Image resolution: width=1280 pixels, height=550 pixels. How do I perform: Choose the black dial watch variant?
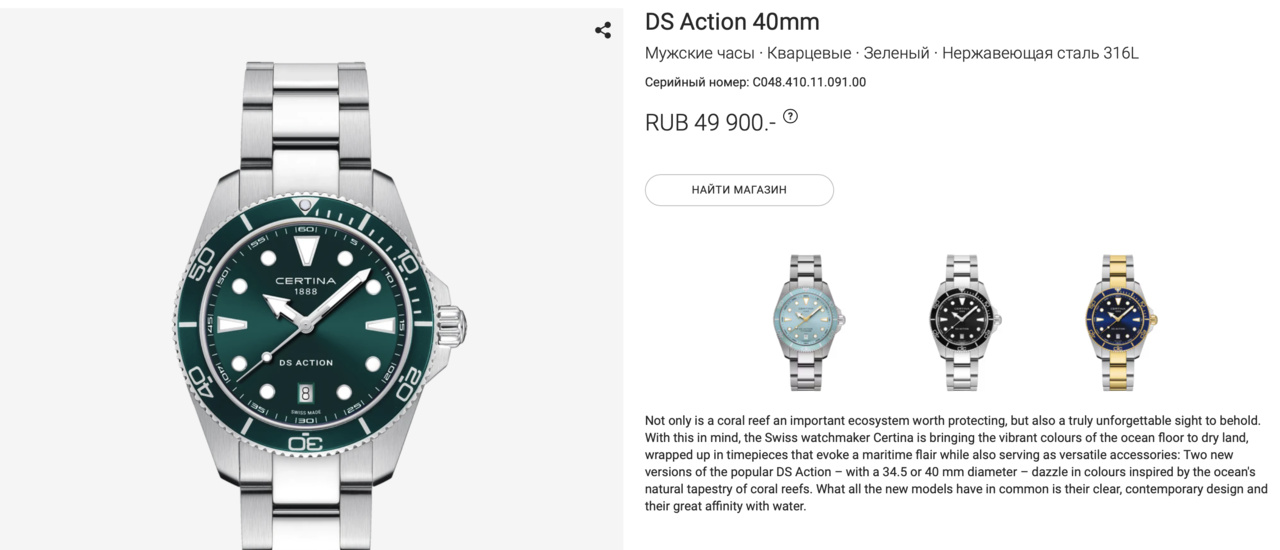pos(966,321)
